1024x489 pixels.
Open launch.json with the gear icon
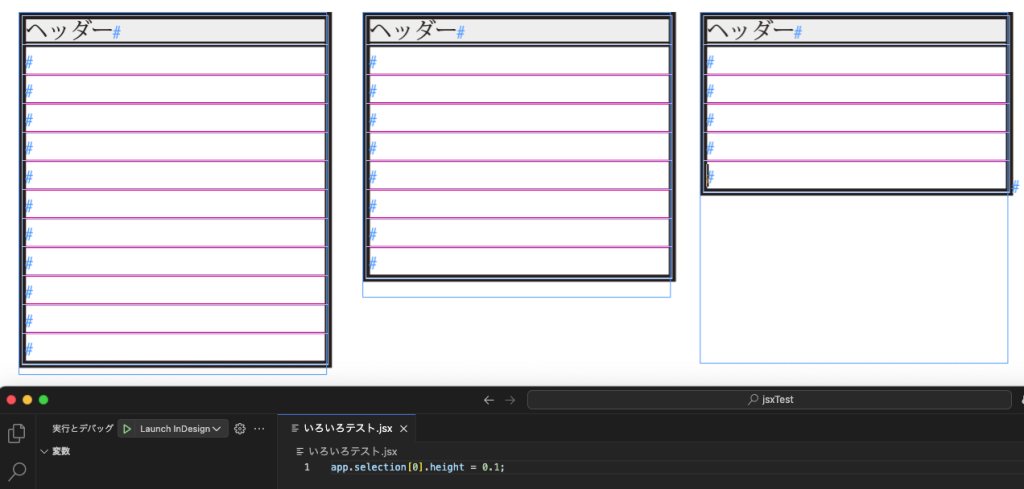(240, 429)
